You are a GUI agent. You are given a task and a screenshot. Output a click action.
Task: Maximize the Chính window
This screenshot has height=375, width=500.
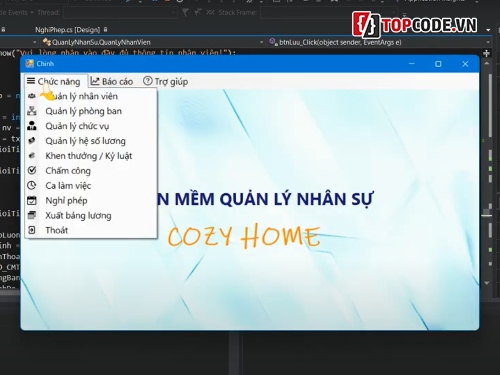pyautogui.click(x=438, y=64)
